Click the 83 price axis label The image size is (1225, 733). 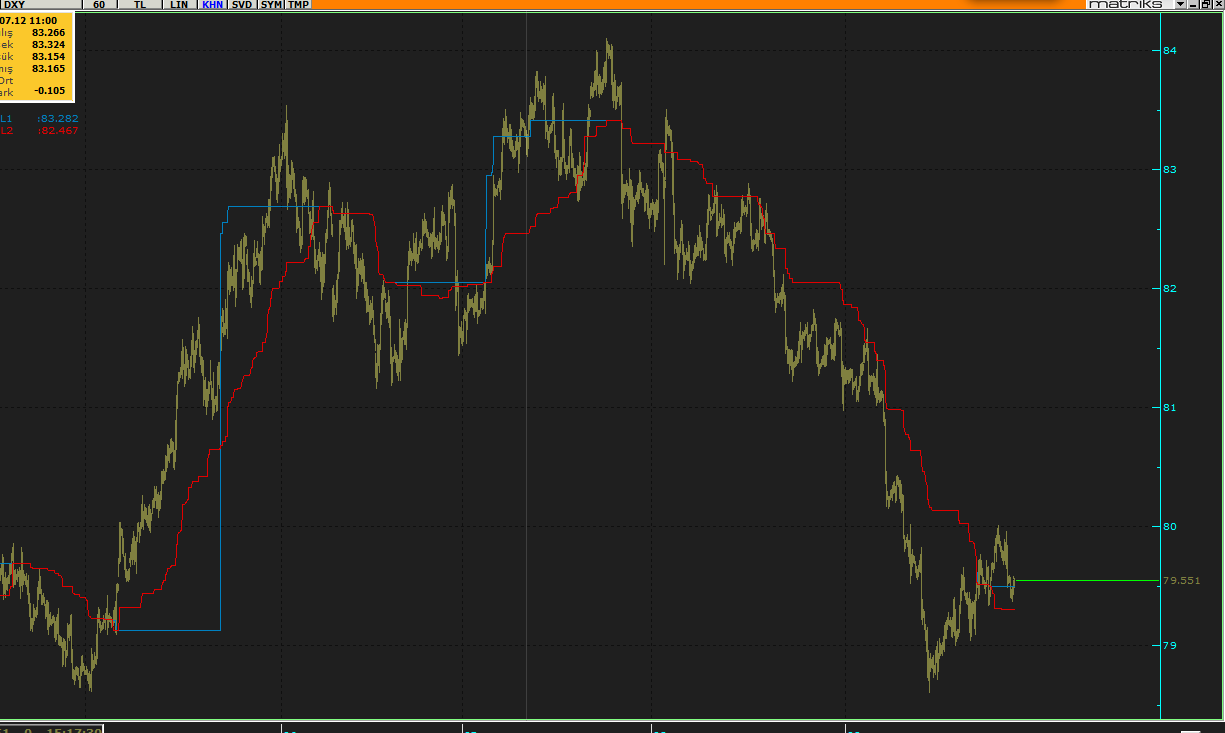(1169, 169)
